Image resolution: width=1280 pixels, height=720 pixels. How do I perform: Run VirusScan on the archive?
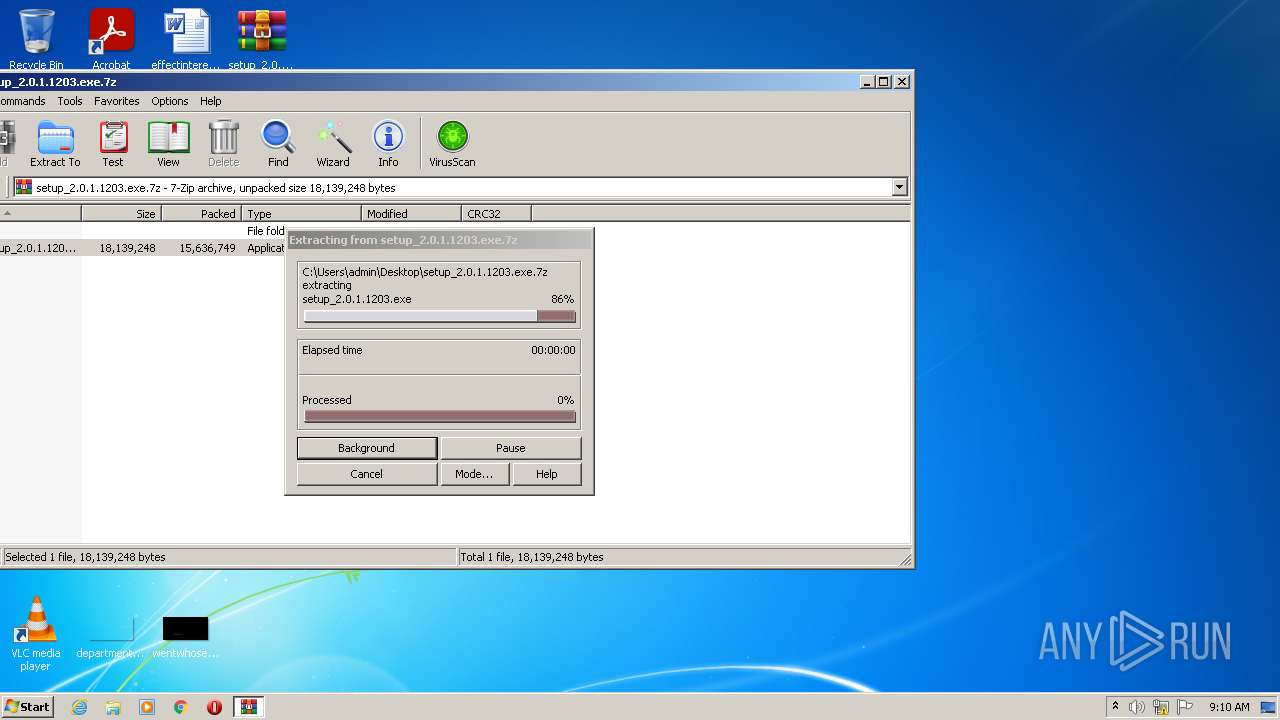point(452,145)
